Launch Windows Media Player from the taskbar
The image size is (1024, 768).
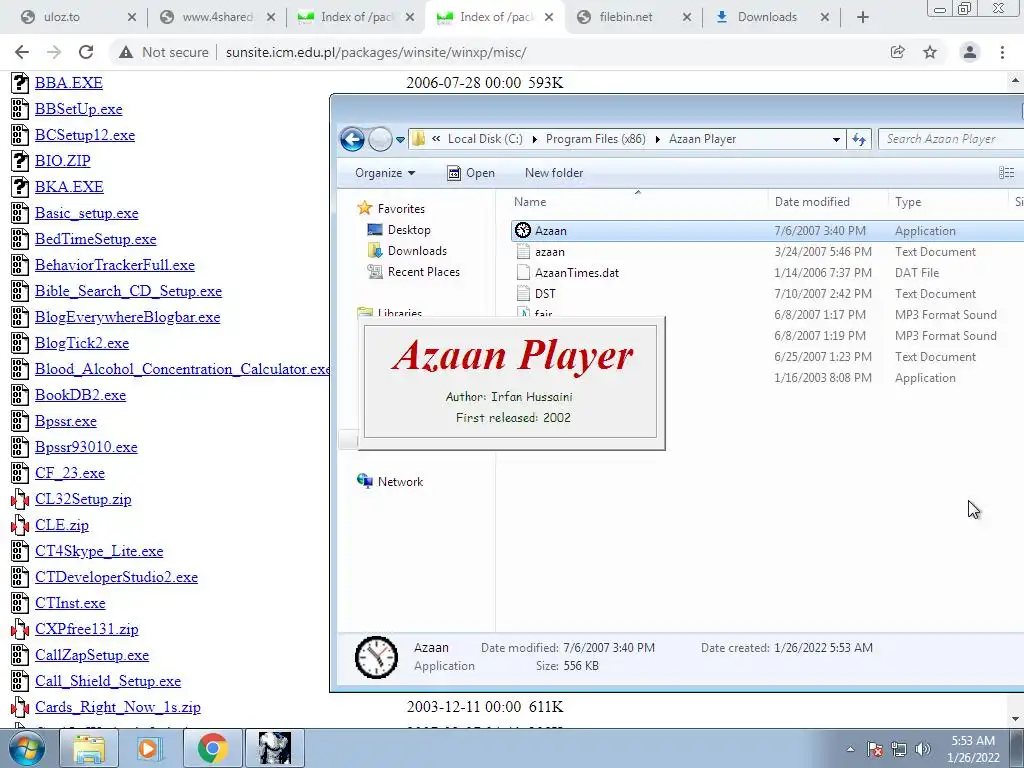pos(150,748)
